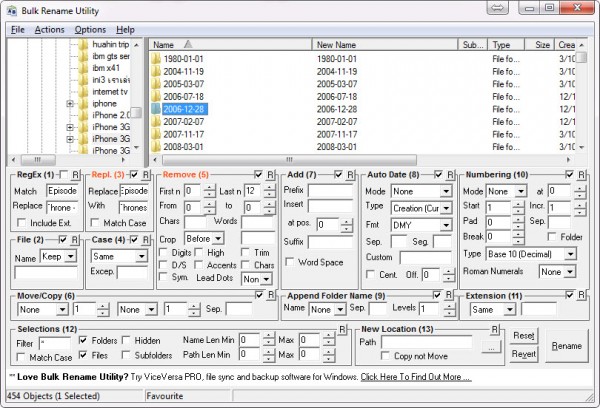Click the folder icon for 1980-01-01
600x408 pixels.
156,59
